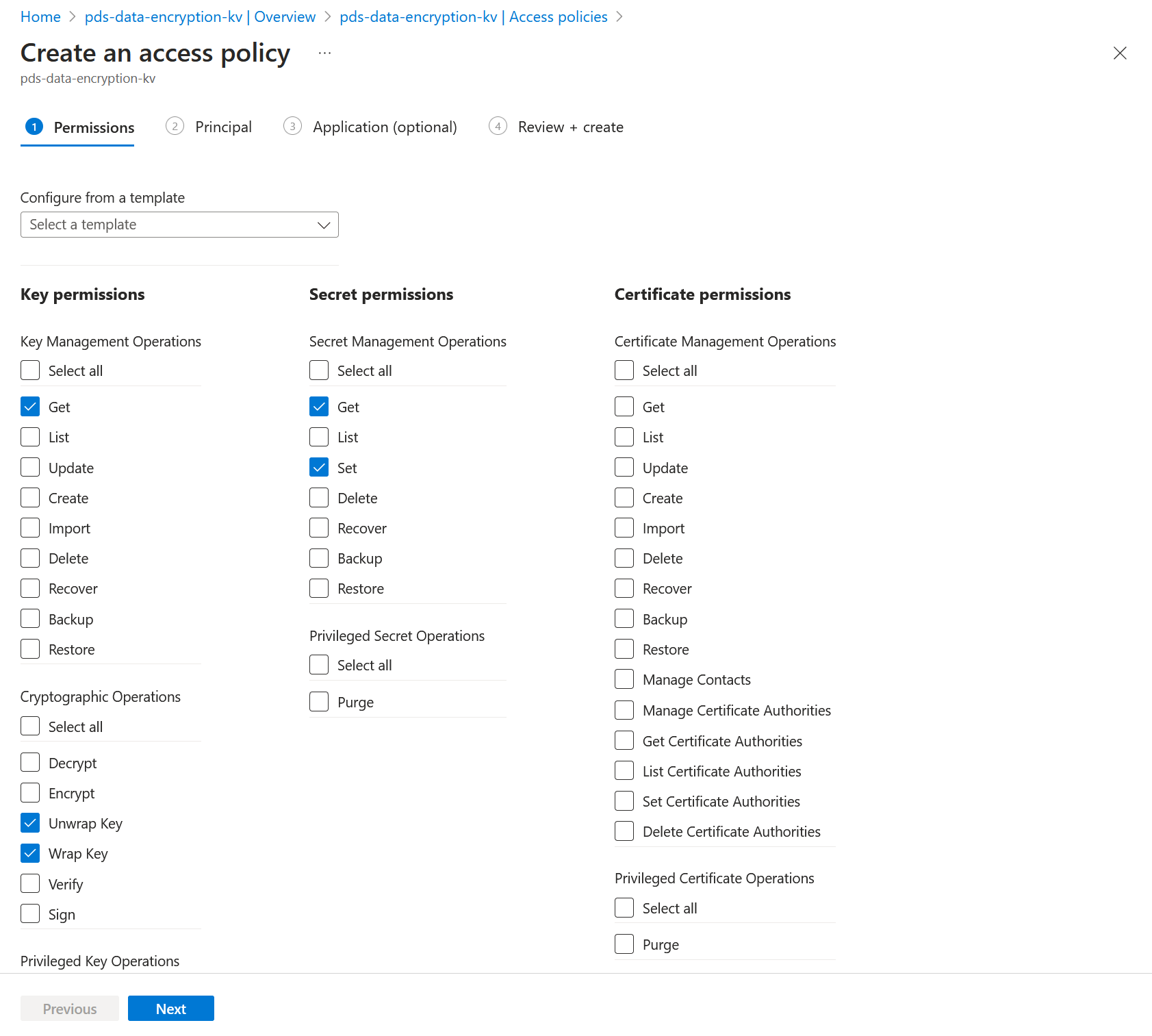Open the Select a template dropdown

[179, 224]
